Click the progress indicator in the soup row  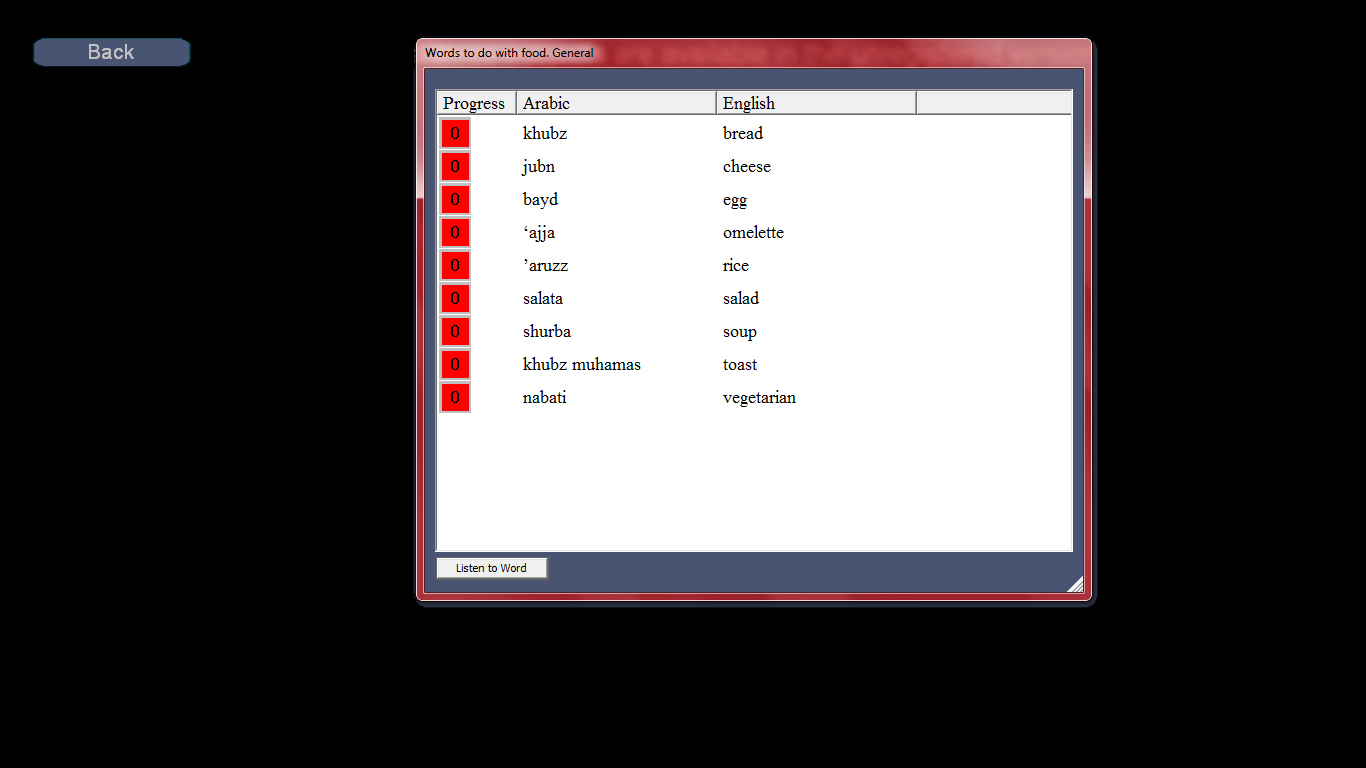click(455, 331)
